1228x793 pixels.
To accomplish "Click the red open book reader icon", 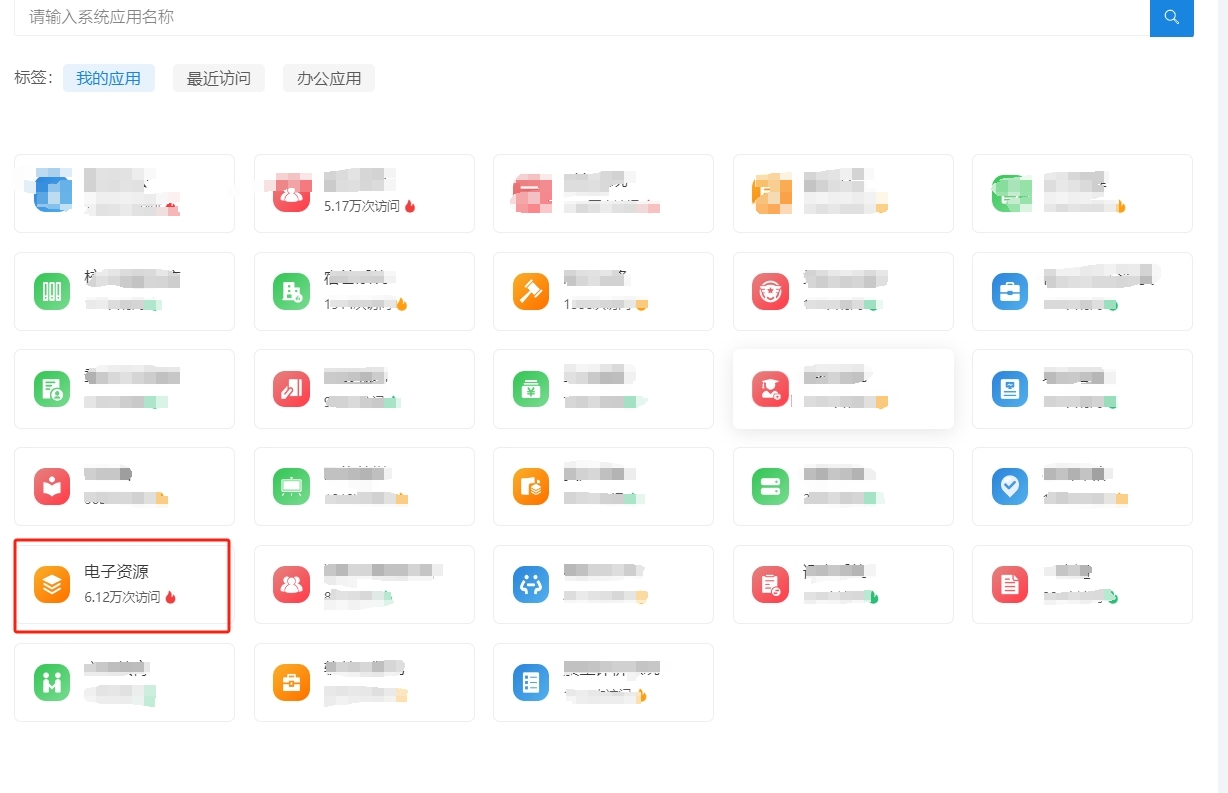I will [x=52, y=486].
